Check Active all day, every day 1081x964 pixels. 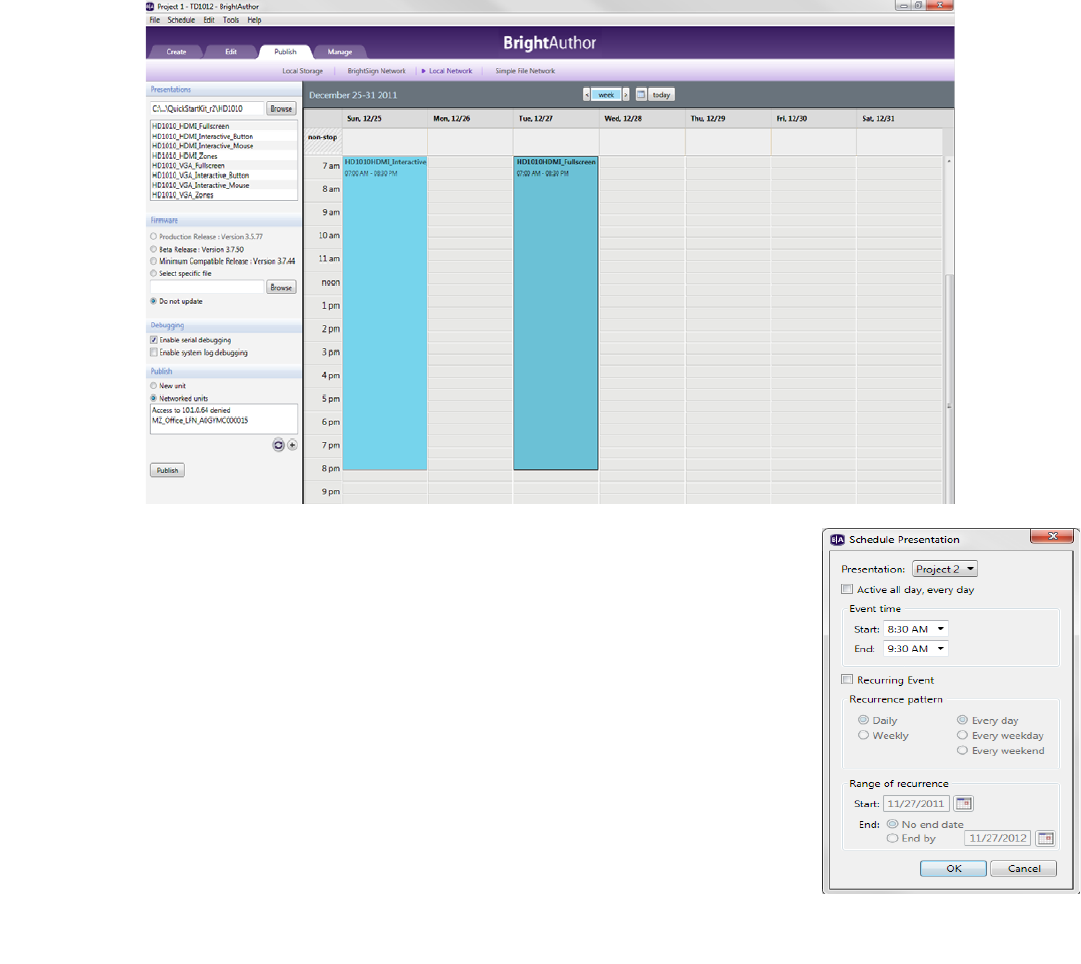[847, 590]
